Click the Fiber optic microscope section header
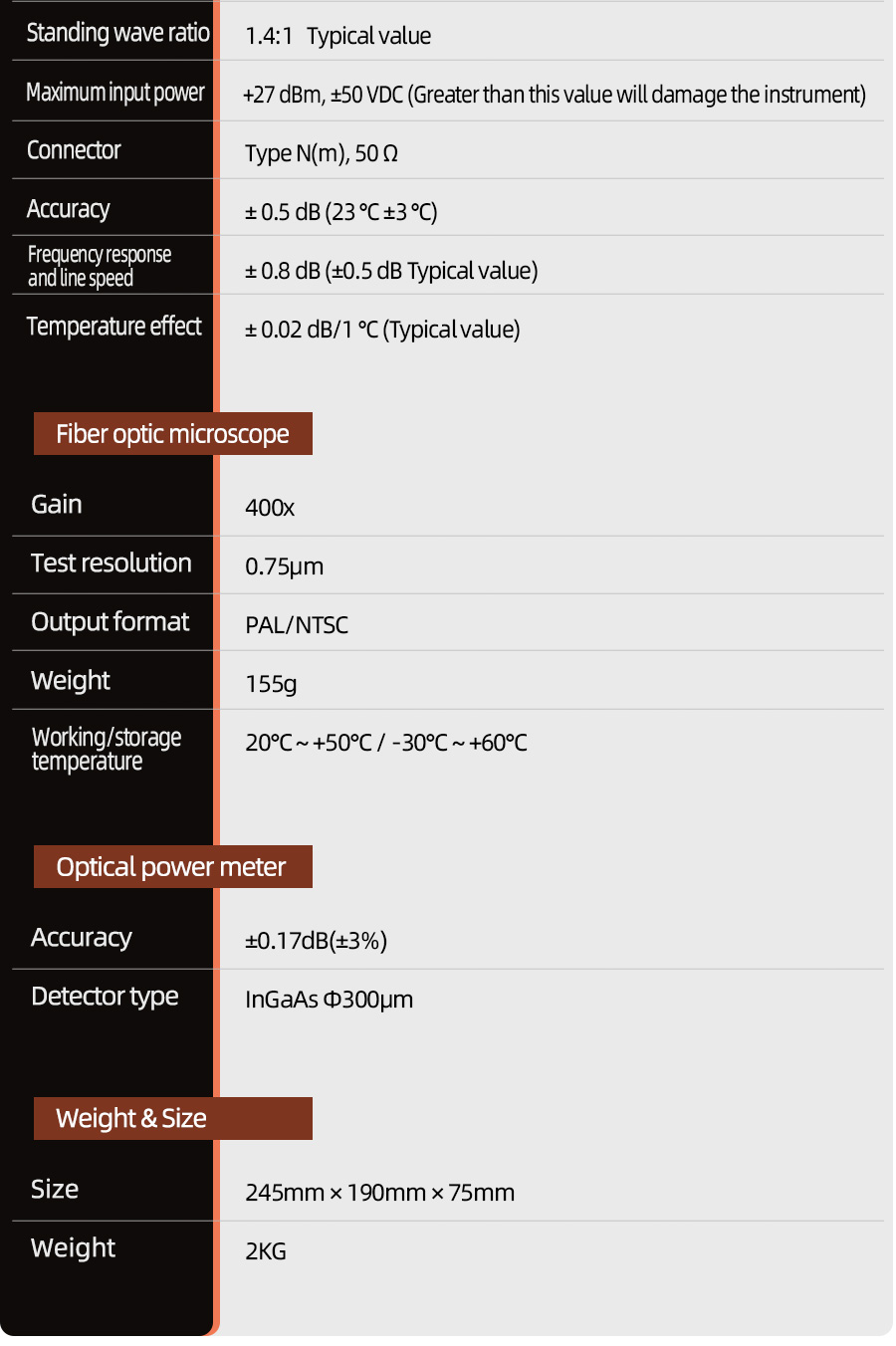The height and width of the screenshot is (1346, 896). point(172,434)
